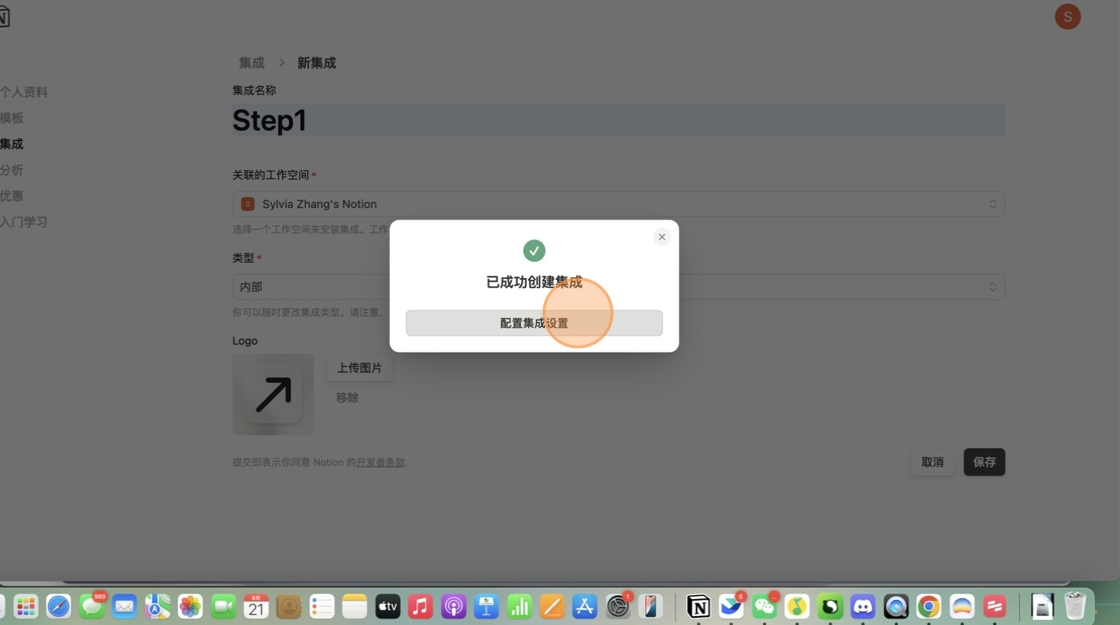Open the 开发者条款 link

[x=381, y=462]
